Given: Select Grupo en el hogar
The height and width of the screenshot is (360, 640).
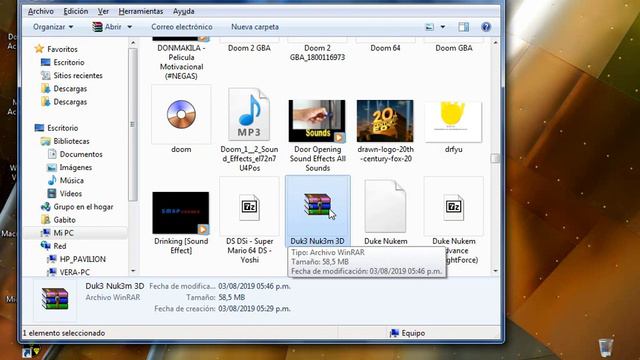Looking at the screenshot, I should click(77, 207).
